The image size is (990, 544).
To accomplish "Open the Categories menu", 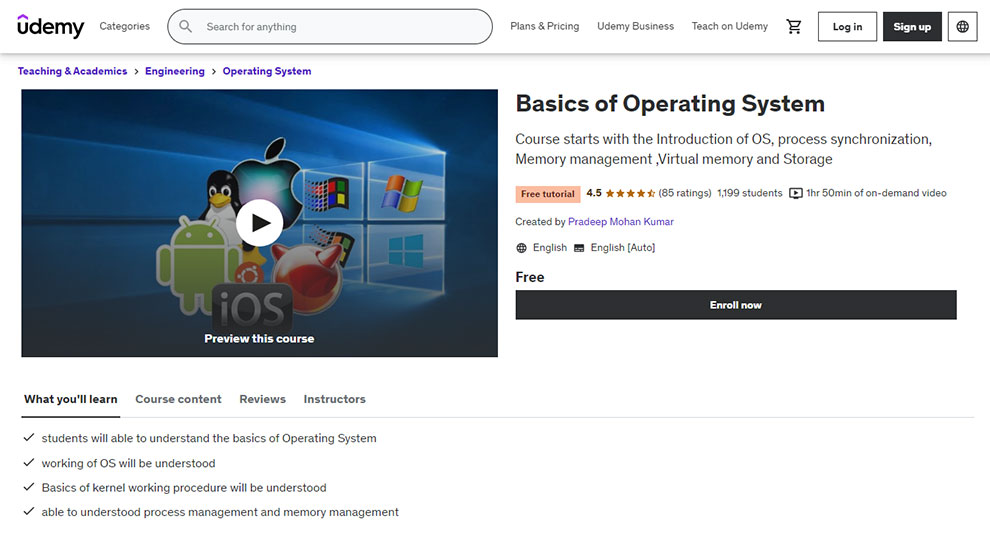I will (124, 26).
